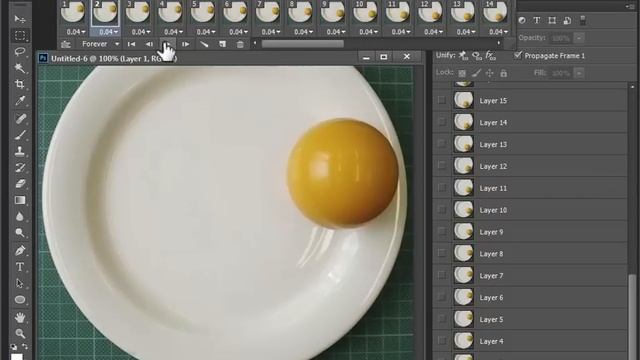Select the Brush tool
This screenshot has width=640, height=360.
(x=20, y=135)
